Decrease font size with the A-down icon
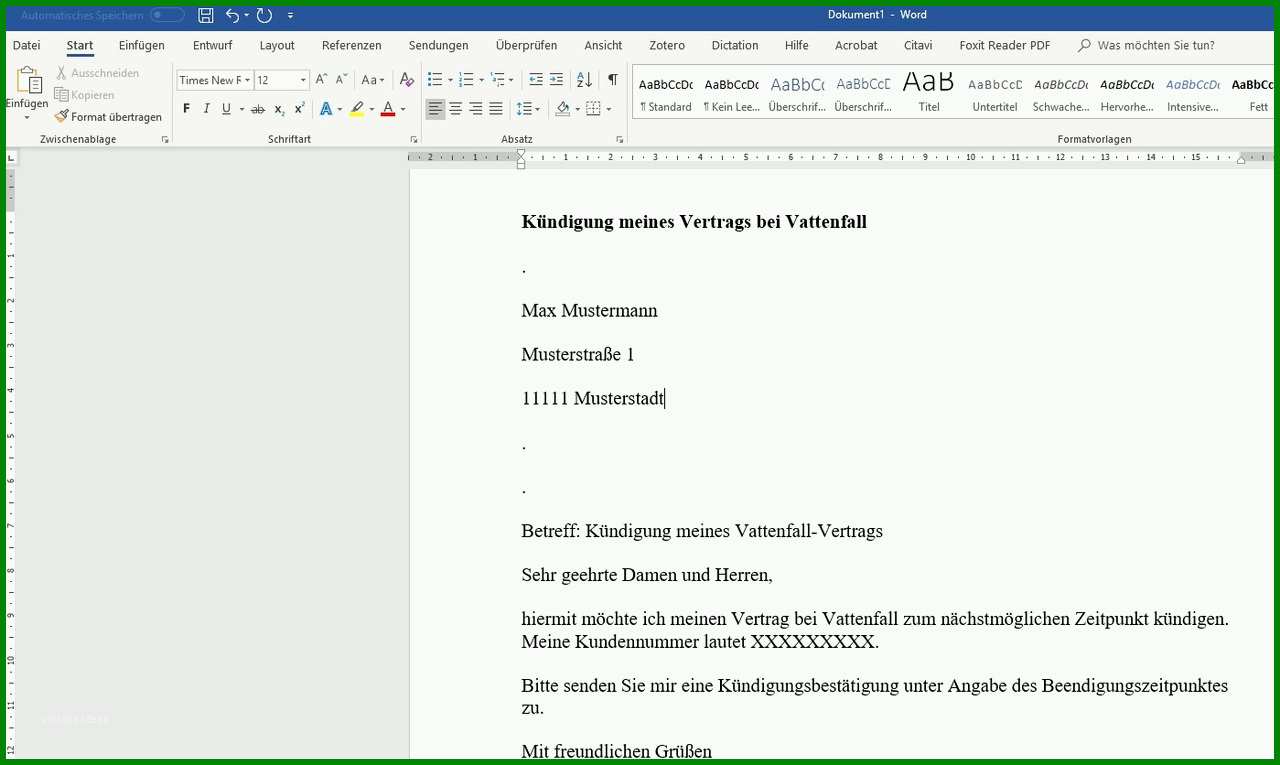 point(341,80)
